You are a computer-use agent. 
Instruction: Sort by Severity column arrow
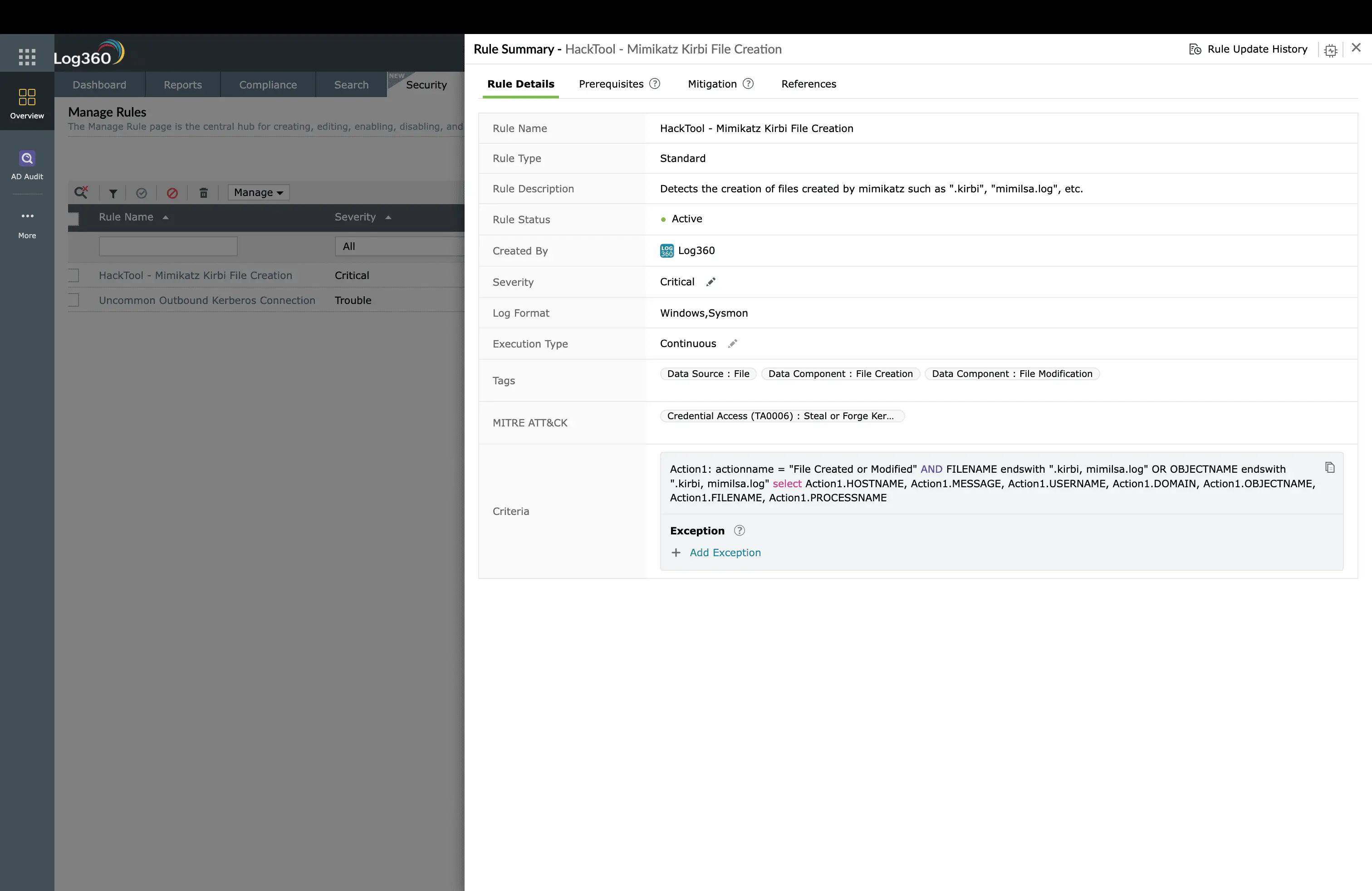[x=388, y=217]
